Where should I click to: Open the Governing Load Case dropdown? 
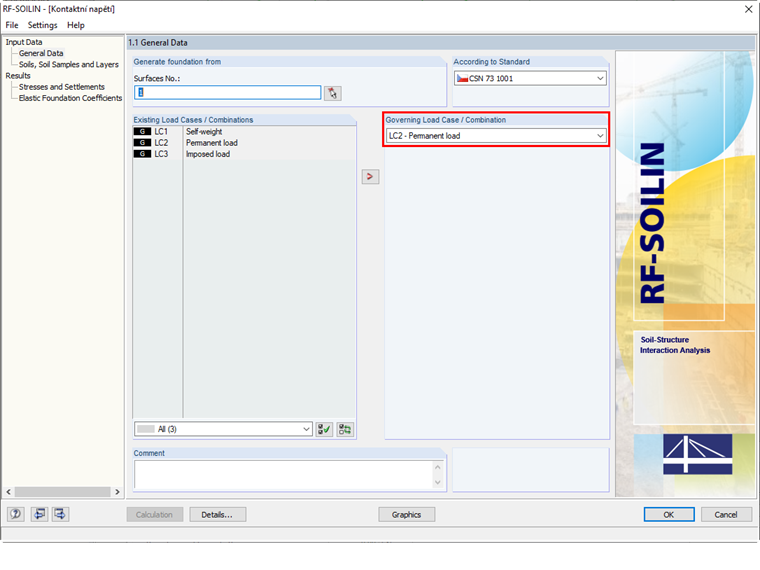pyautogui.click(x=496, y=136)
